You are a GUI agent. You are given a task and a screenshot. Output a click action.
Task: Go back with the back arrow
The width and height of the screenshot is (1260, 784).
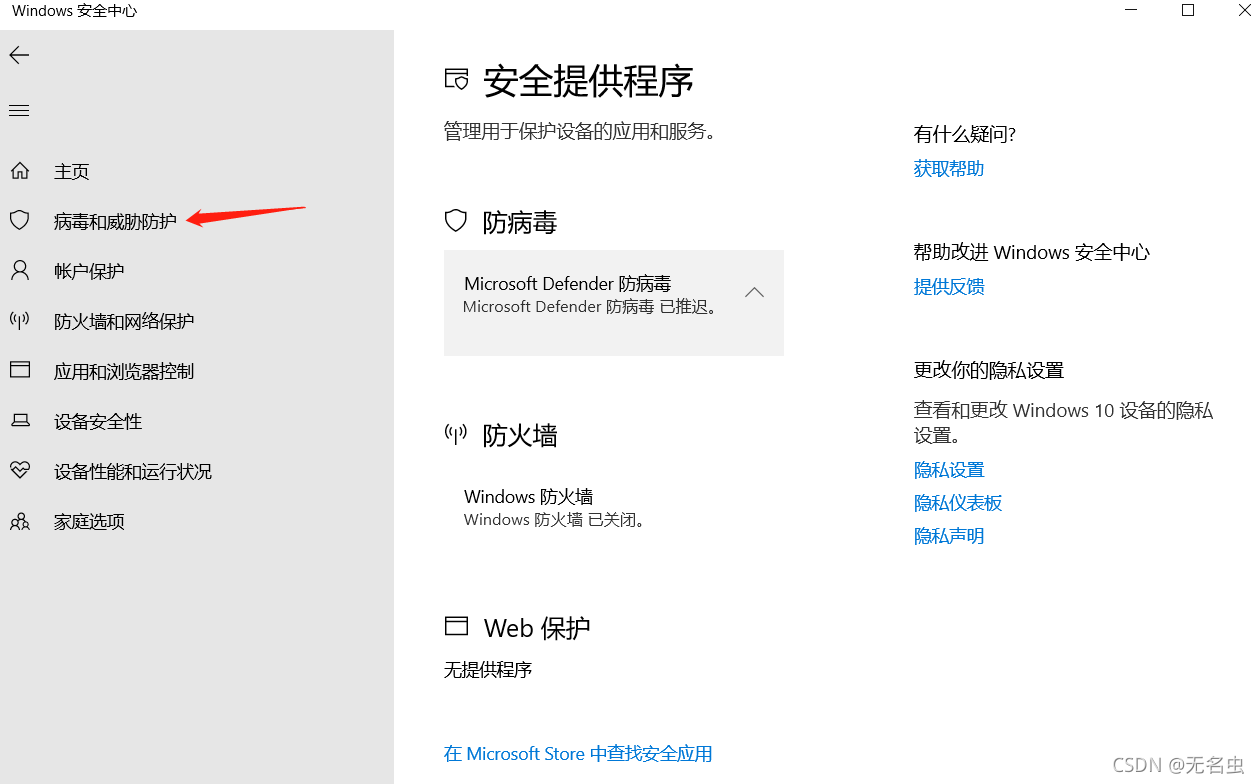click(19, 56)
